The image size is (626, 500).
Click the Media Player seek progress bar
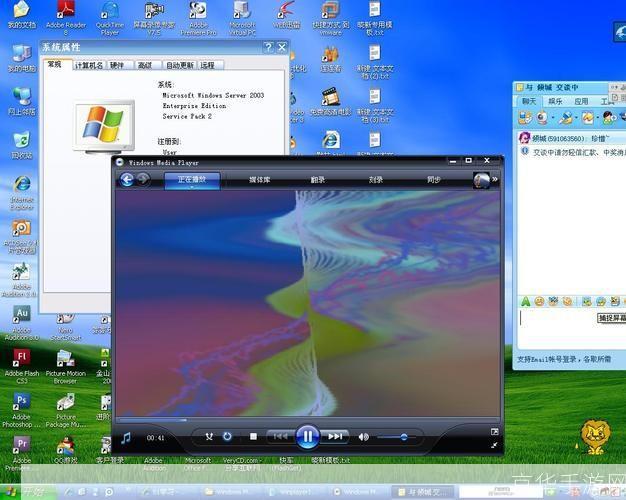click(307, 420)
